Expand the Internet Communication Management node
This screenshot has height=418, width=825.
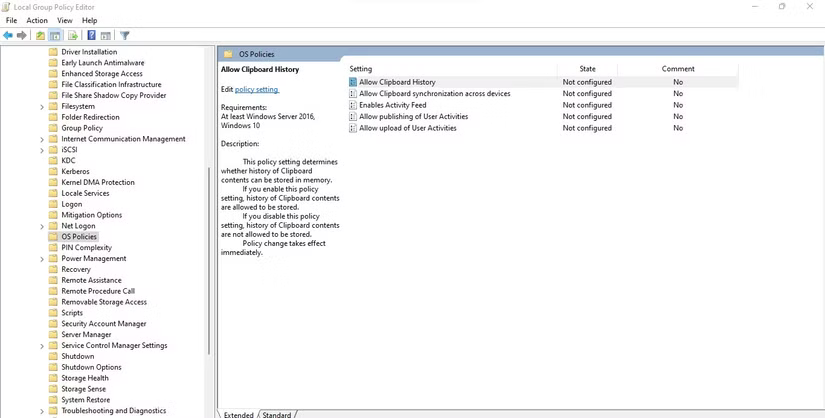pyautogui.click(x=42, y=139)
